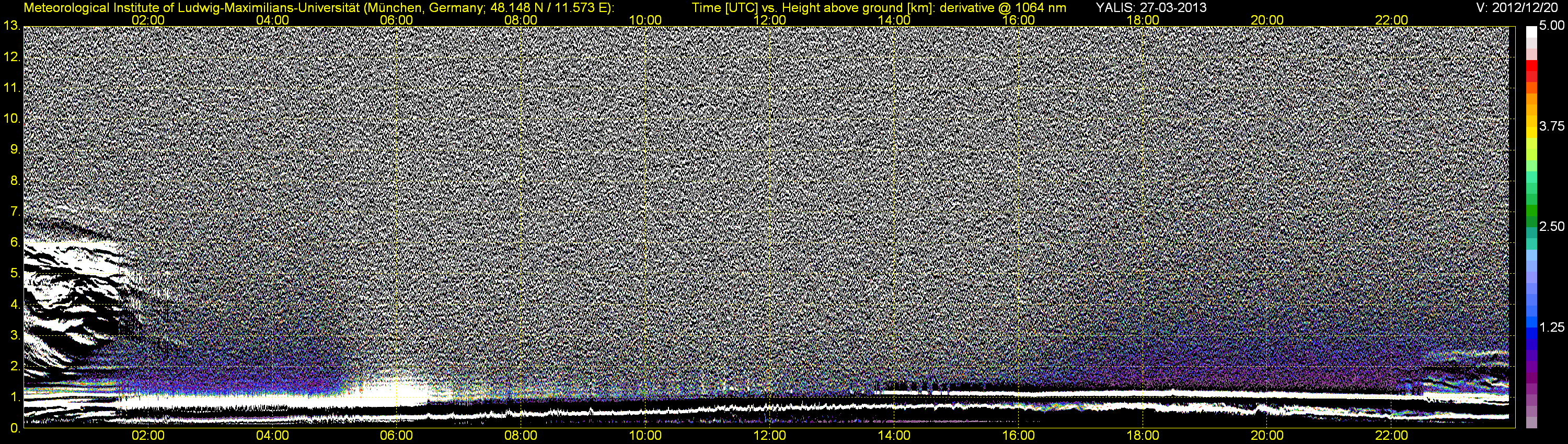The height and width of the screenshot is (444, 1568).
Task: Click the 5.00 color scale value
Action: coord(1552,26)
